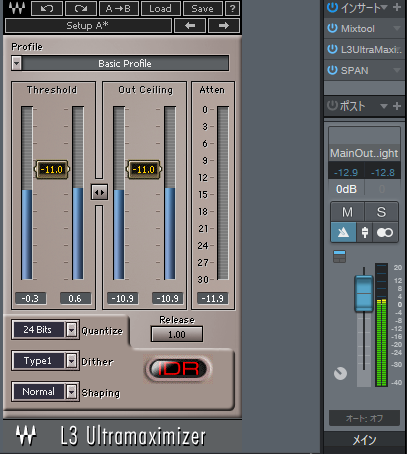
Task: Select the L3UltraMaxi insert name
Action: point(371,50)
